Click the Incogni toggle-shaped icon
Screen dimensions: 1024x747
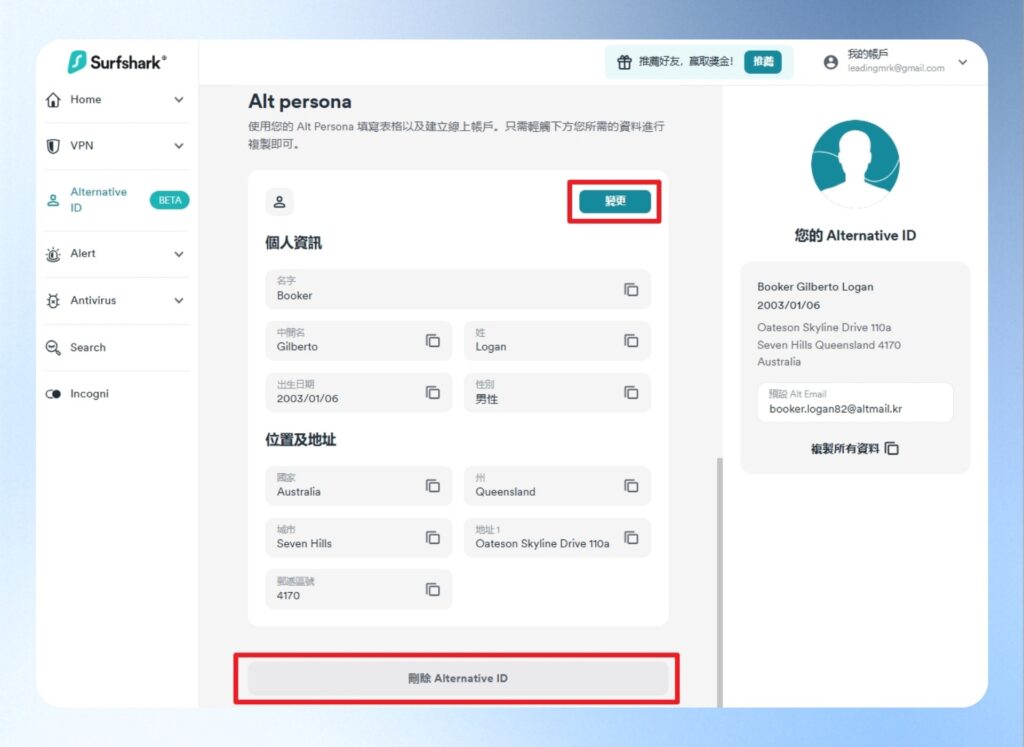(54, 394)
